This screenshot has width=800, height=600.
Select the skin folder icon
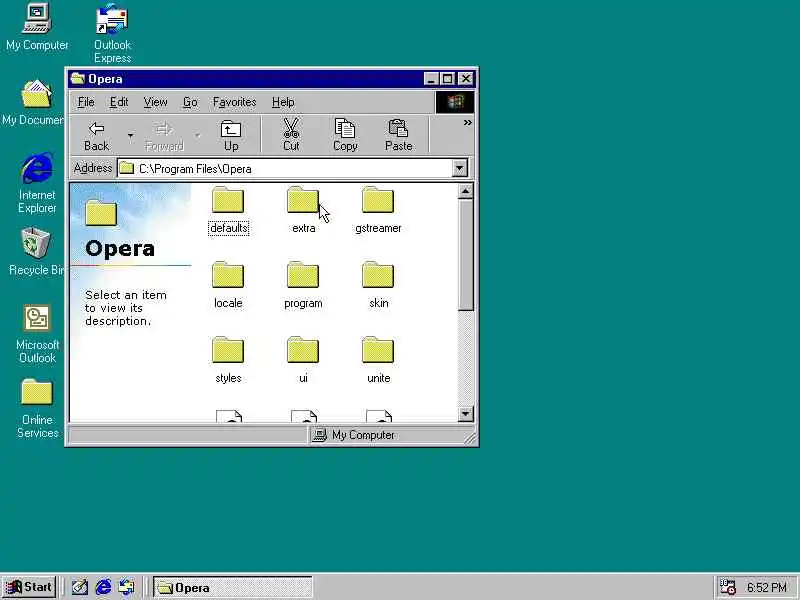click(x=378, y=275)
